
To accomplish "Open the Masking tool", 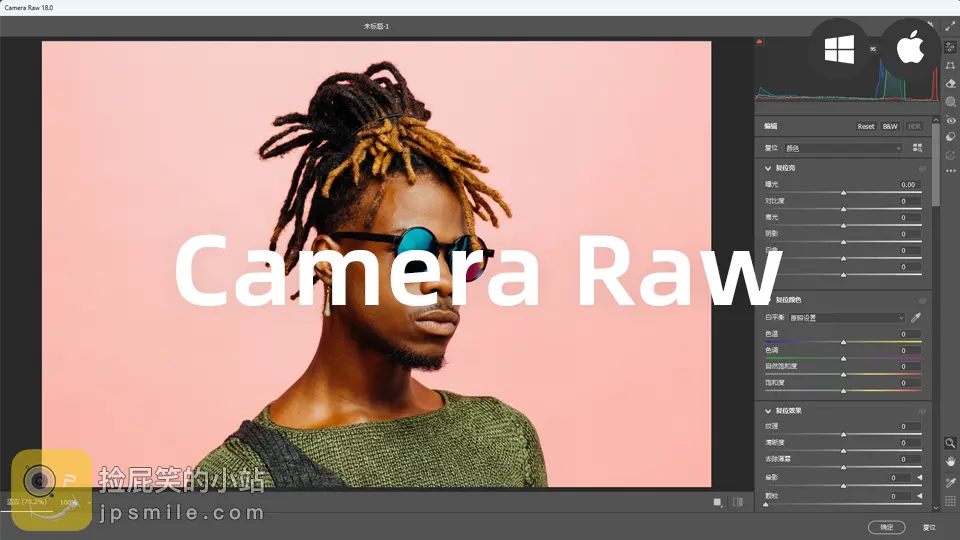I will click(x=950, y=102).
